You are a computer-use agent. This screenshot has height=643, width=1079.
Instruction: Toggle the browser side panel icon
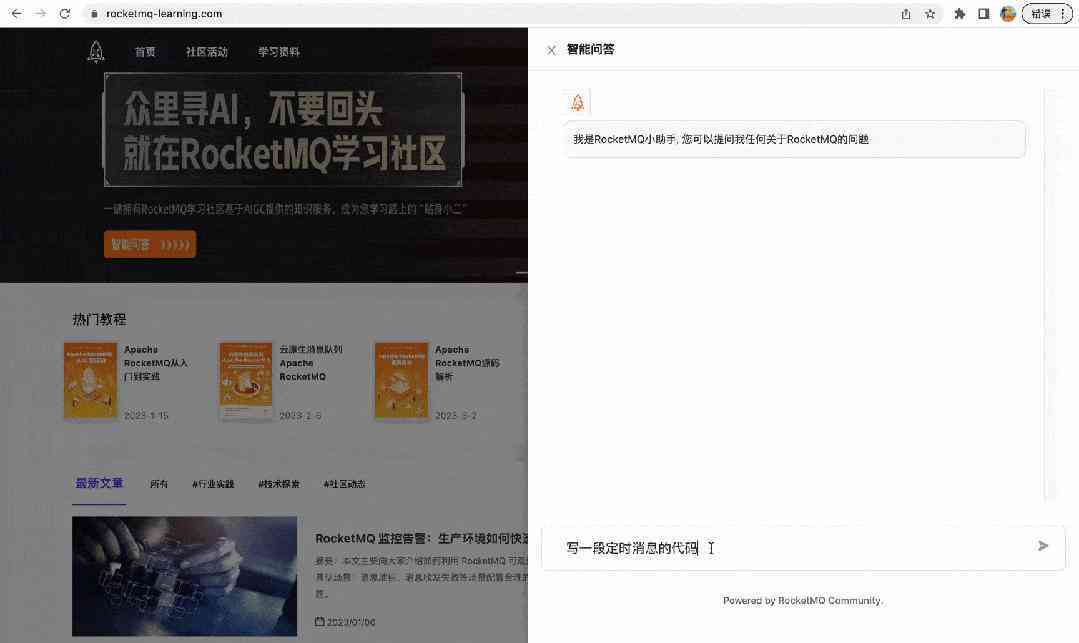click(x=983, y=14)
